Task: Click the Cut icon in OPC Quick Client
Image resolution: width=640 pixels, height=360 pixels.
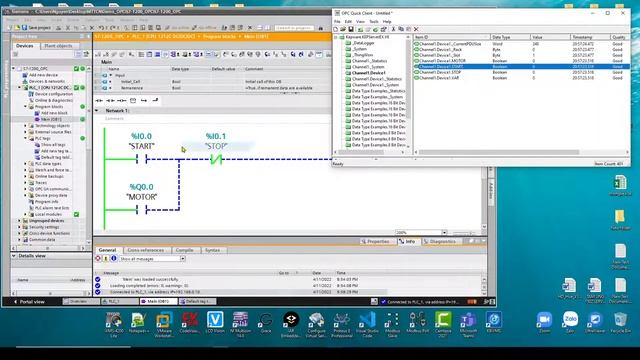Action: (x=393, y=29)
